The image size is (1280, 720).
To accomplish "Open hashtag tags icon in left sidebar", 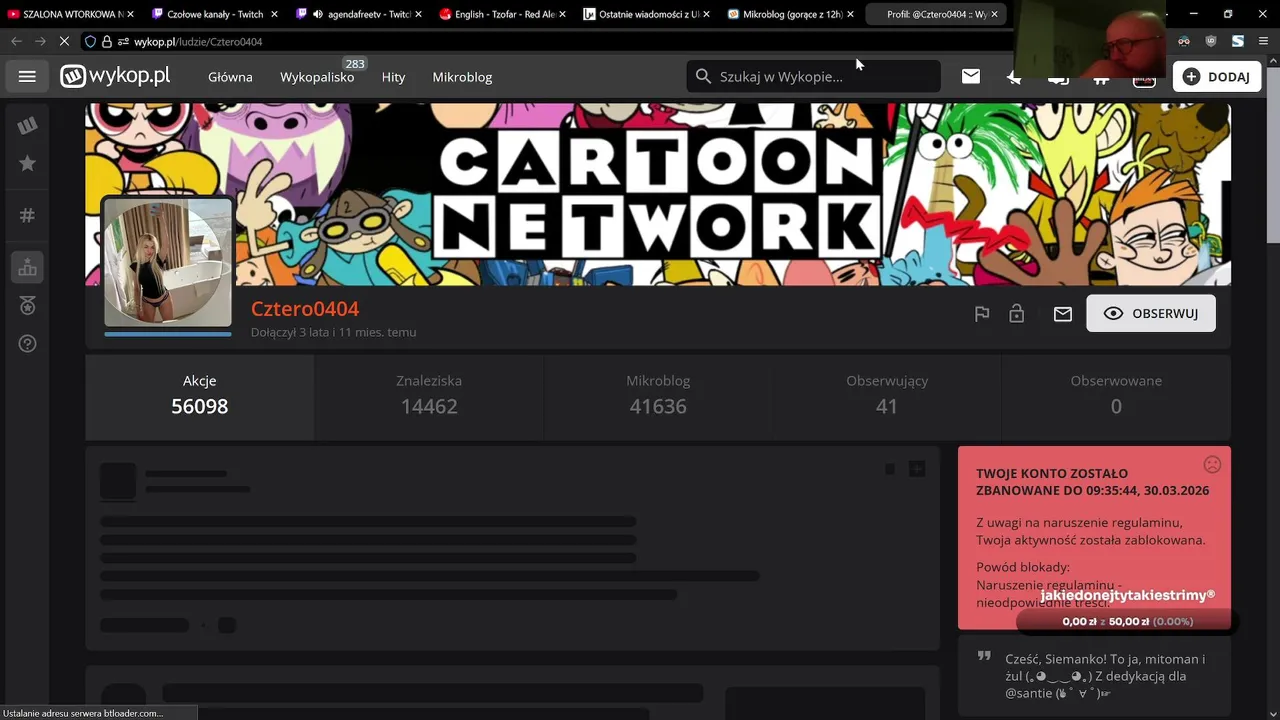I will [x=27, y=215].
